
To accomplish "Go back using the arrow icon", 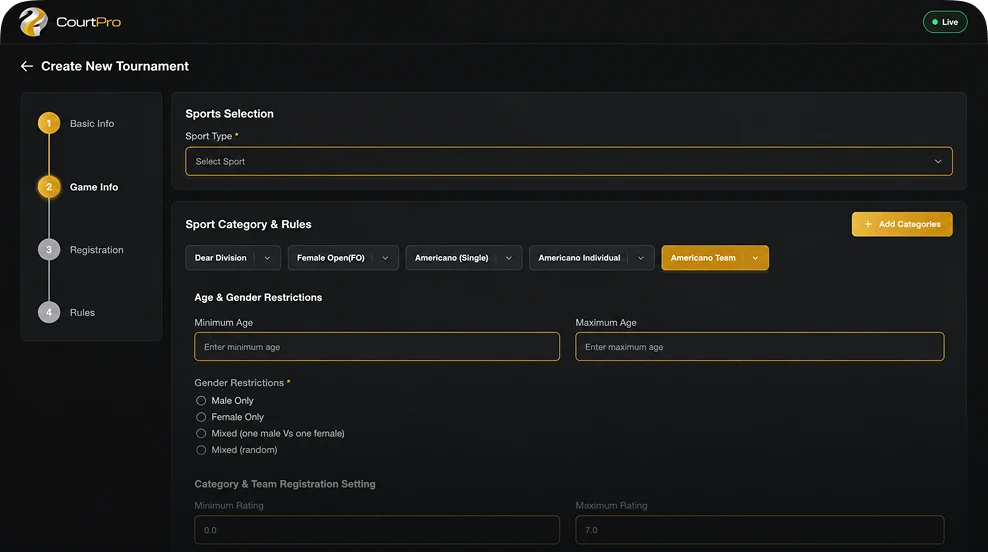I will [x=26, y=66].
